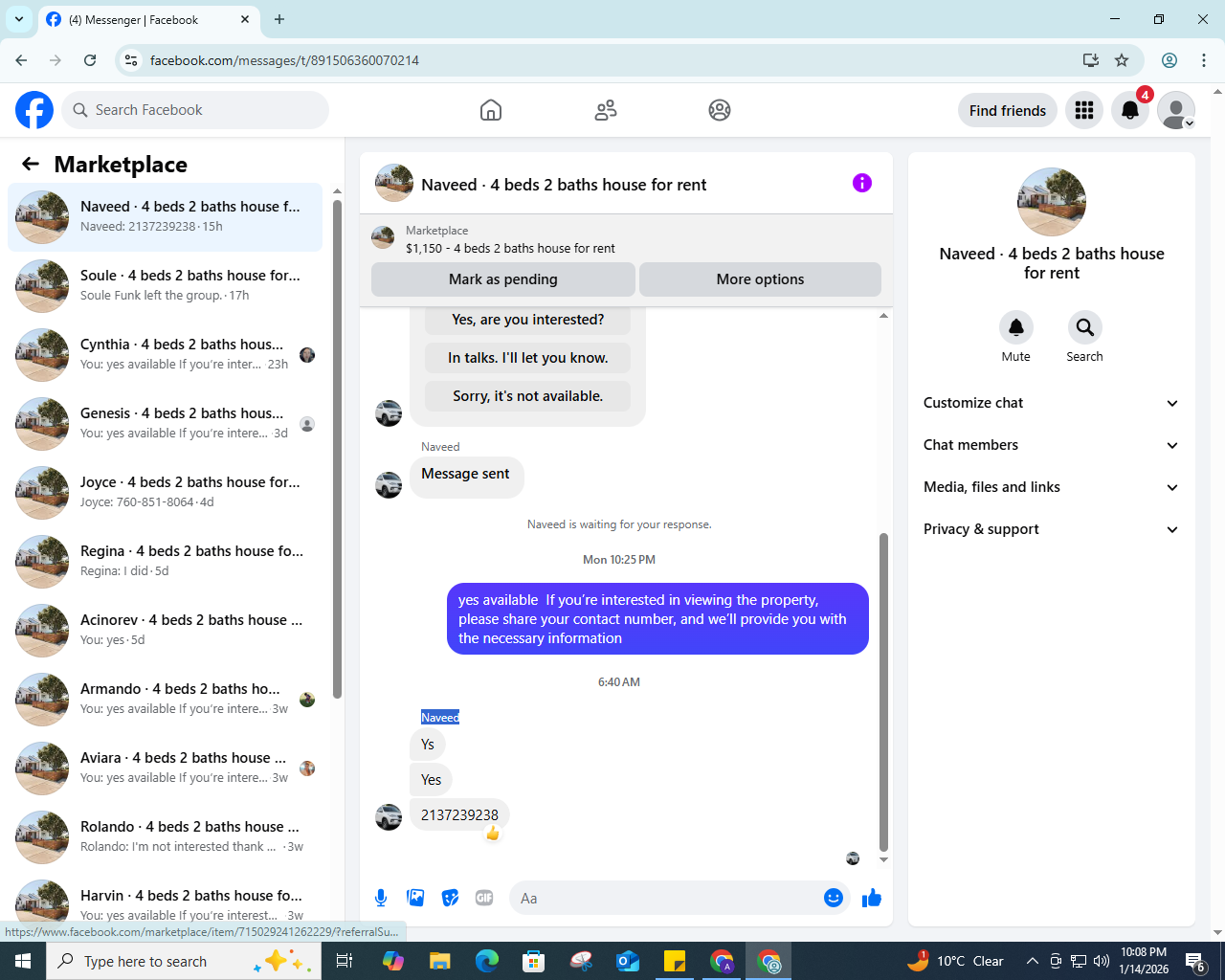Viewport: 1225px width, 980px height.
Task: Choose the 'In talks. I'll let you know.' reply
Action: point(528,358)
